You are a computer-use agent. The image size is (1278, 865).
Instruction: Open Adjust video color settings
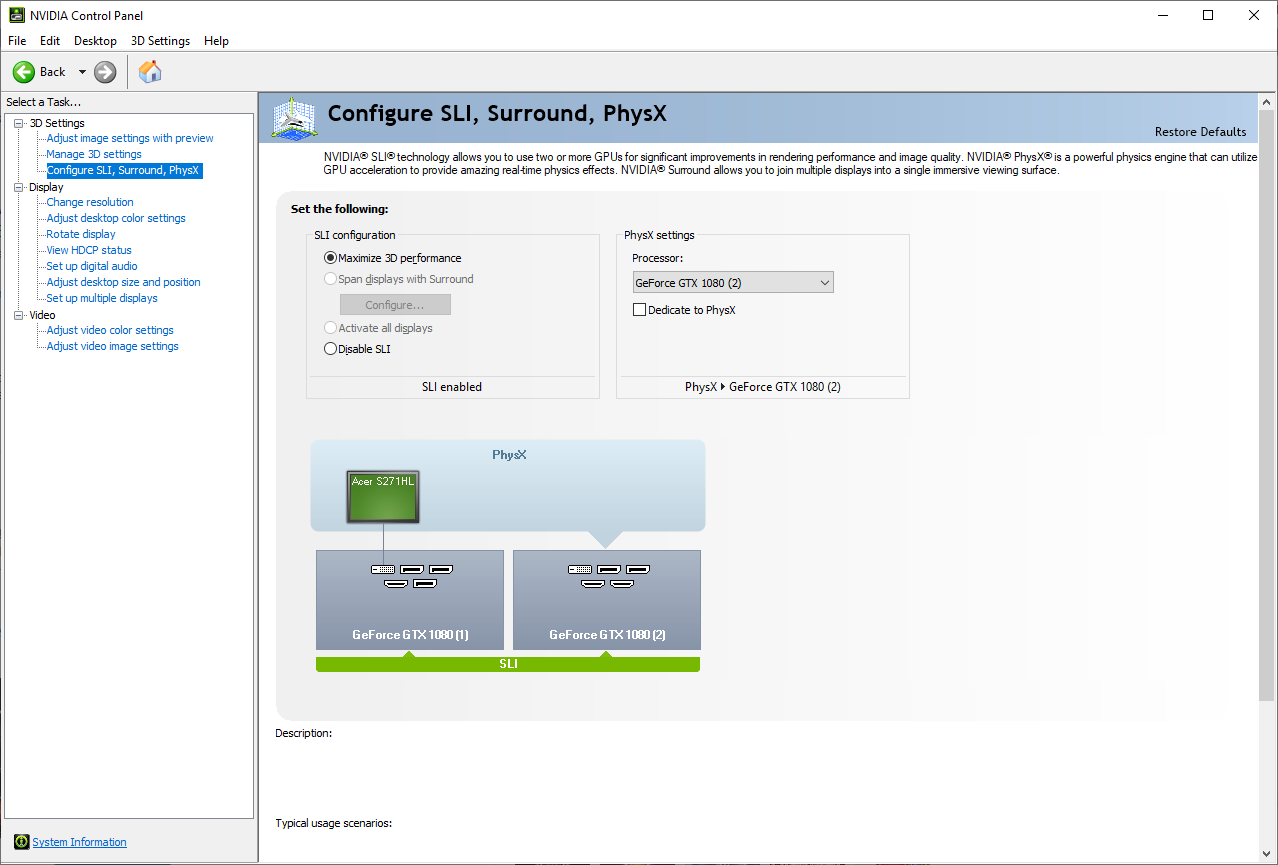tap(110, 330)
